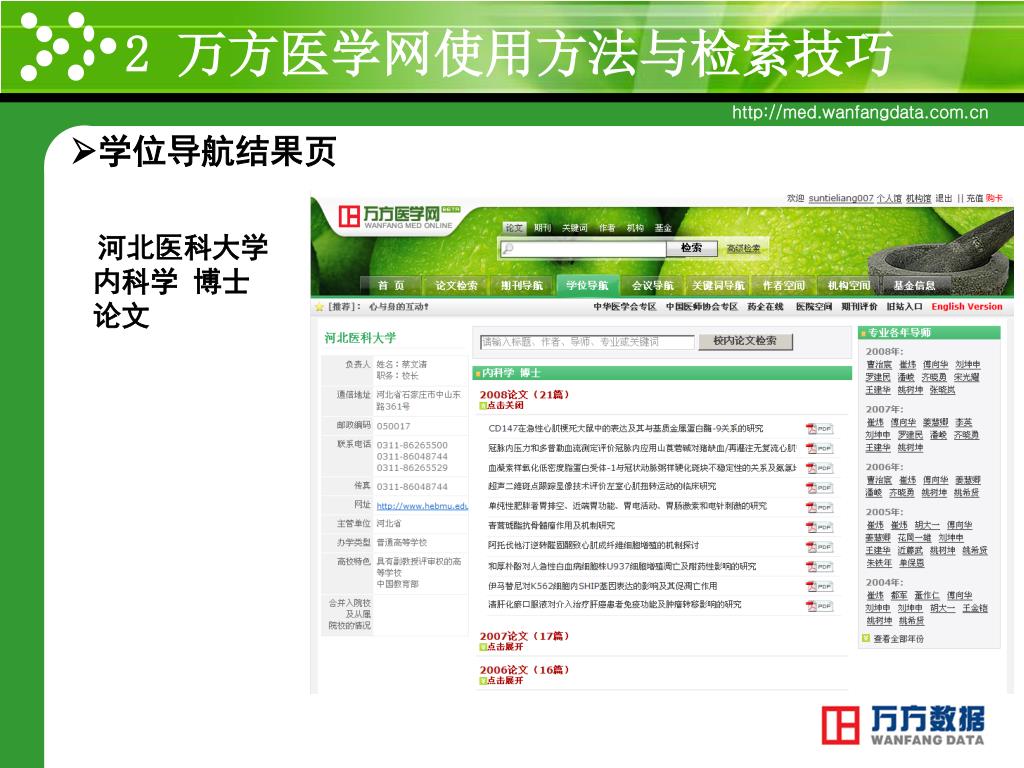This screenshot has height=768, width=1024.
Task: Open the 中华医学会专区 link
Action: [624, 306]
